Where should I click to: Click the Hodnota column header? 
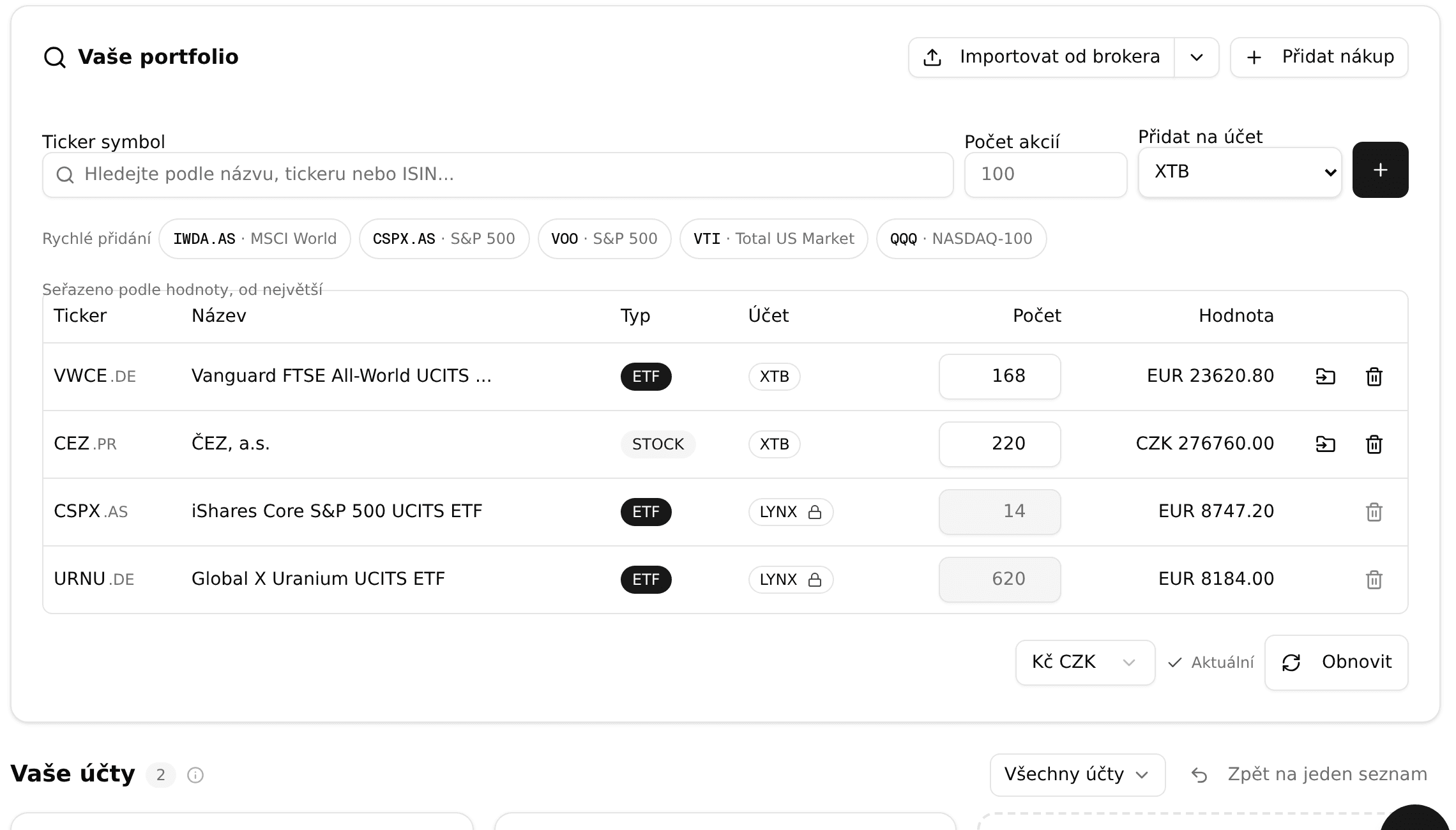[x=1236, y=316]
